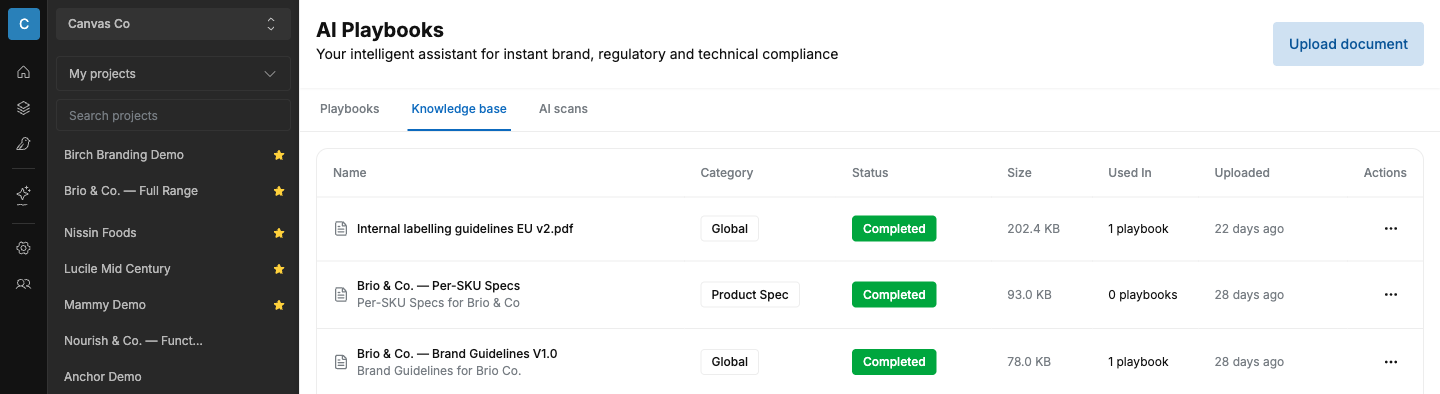Screen dimensions: 1440x394
Task: Open Nourish & Co. — Funct... project
Action: pyautogui.click(x=133, y=341)
